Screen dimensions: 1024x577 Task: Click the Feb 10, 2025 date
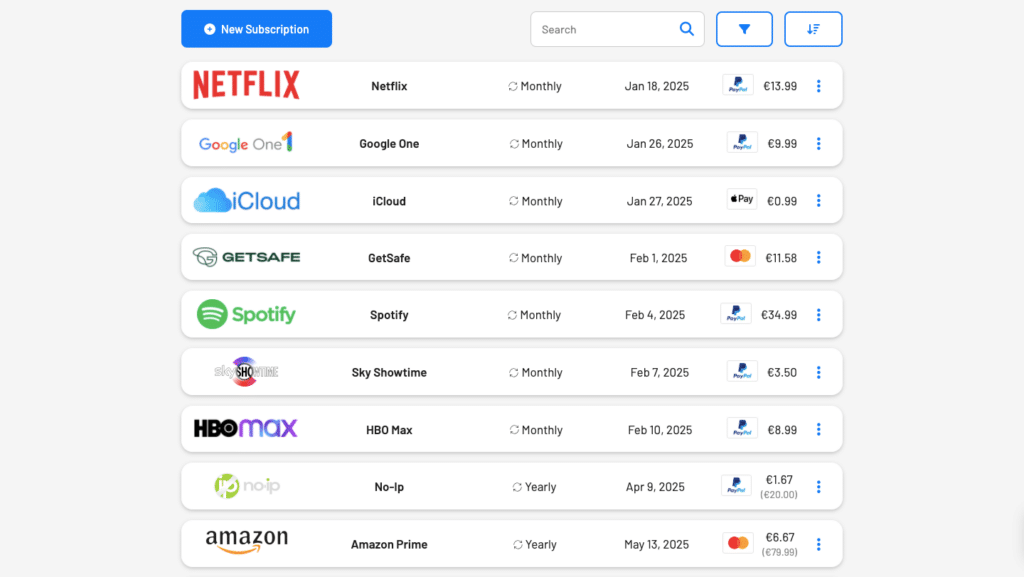[660, 429]
